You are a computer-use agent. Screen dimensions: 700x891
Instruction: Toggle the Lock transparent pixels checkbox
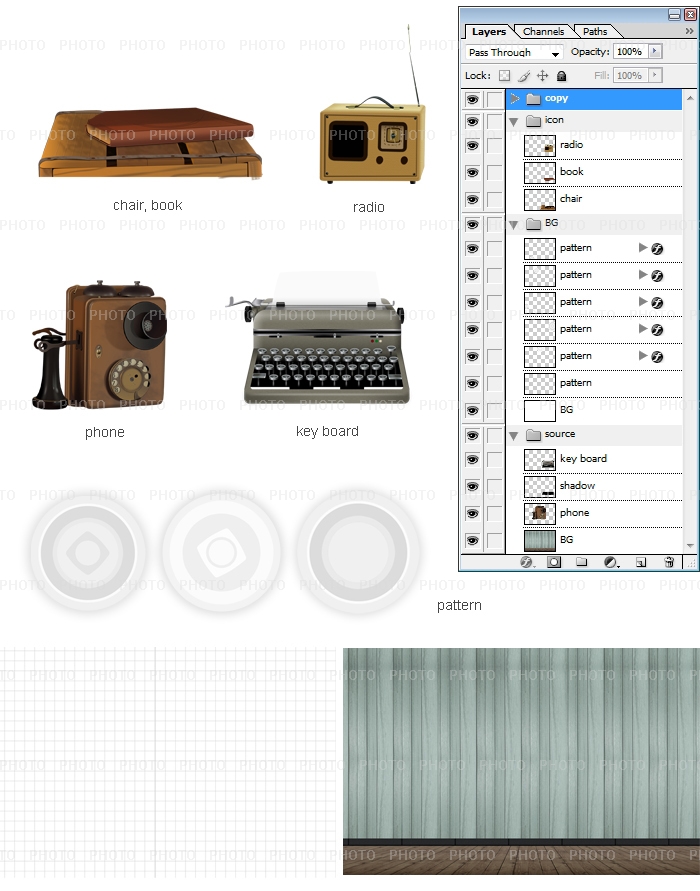(x=505, y=76)
